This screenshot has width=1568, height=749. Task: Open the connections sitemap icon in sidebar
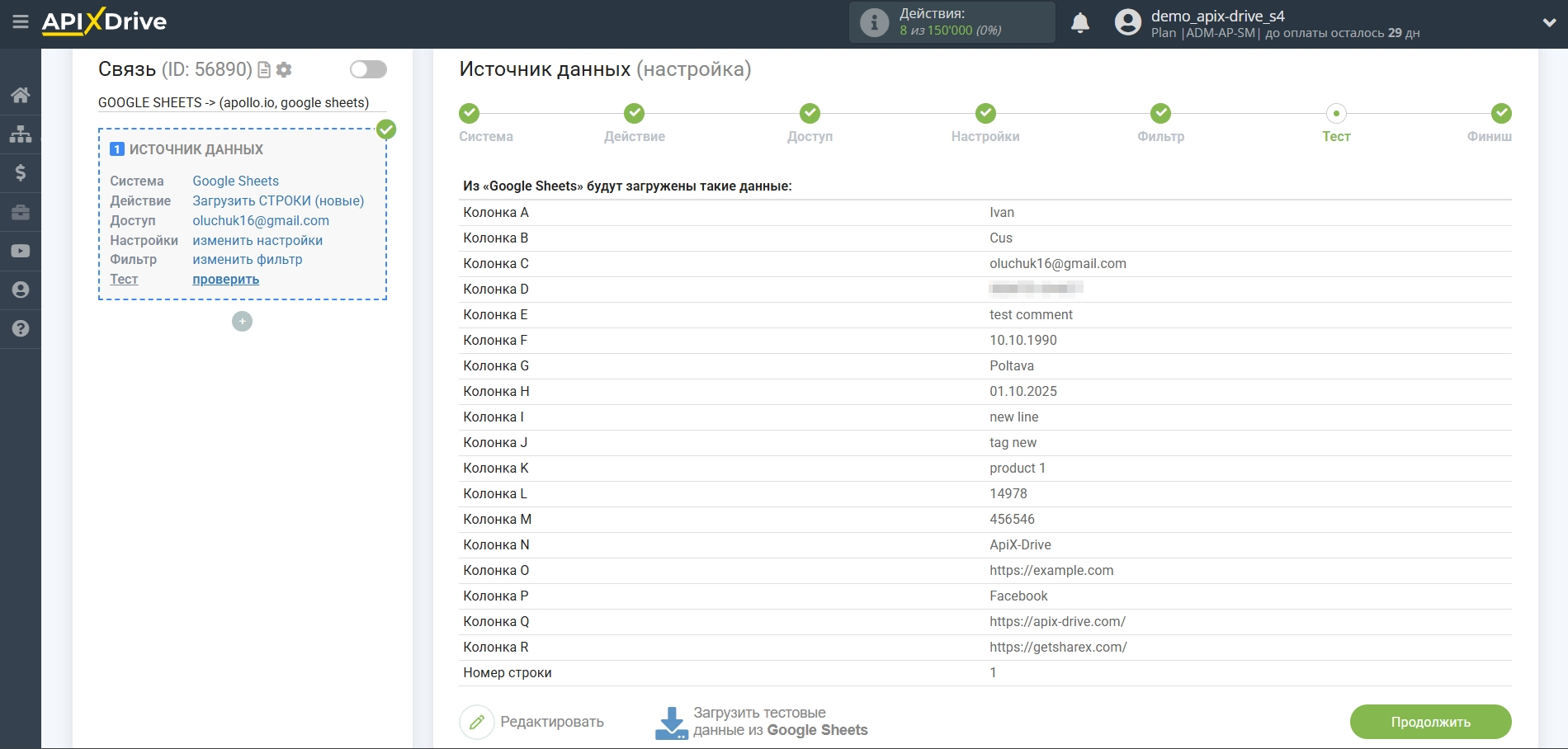pyautogui.click(x=21, y=134)
